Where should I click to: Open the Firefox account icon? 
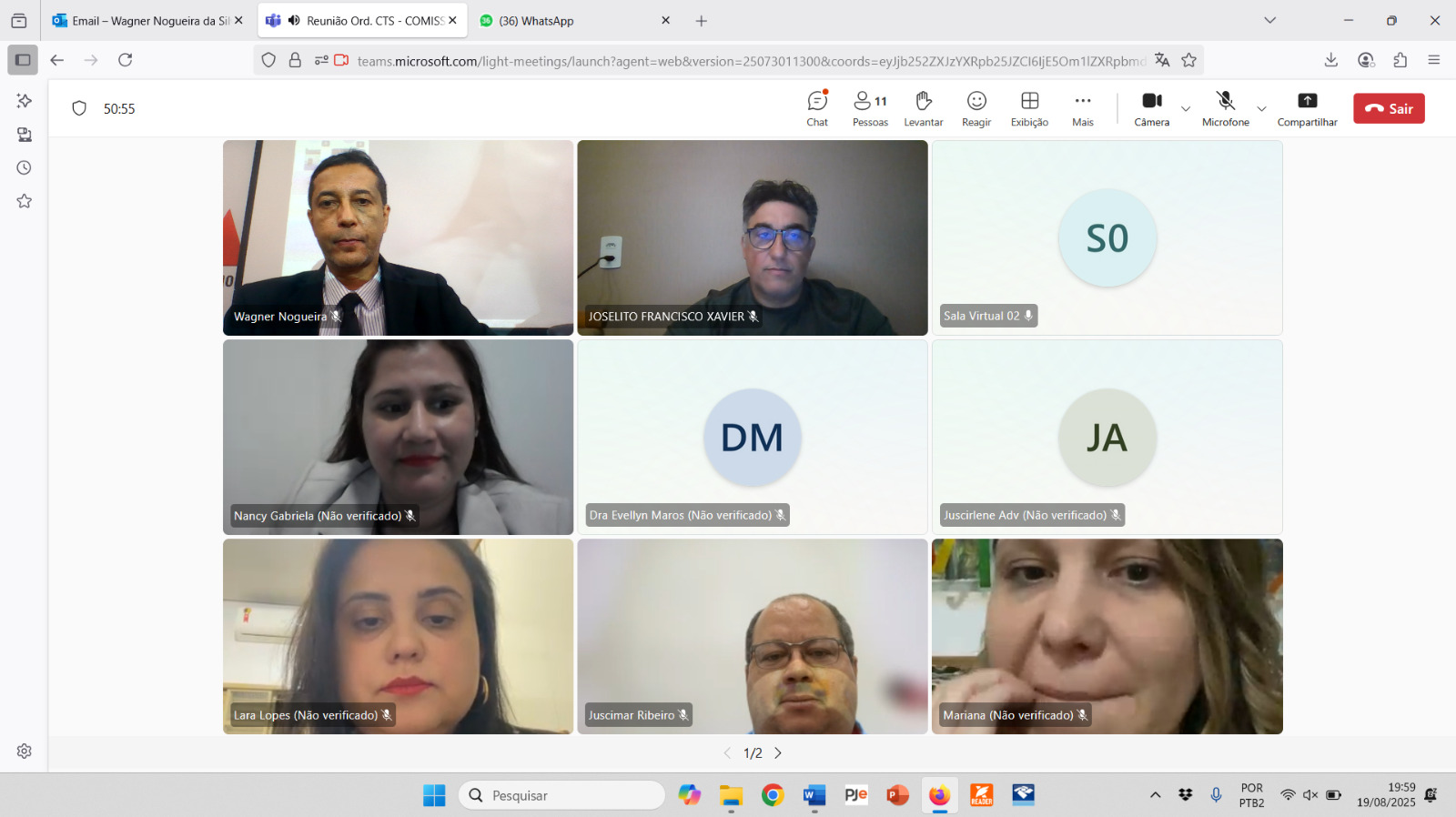pos(1366,60)
